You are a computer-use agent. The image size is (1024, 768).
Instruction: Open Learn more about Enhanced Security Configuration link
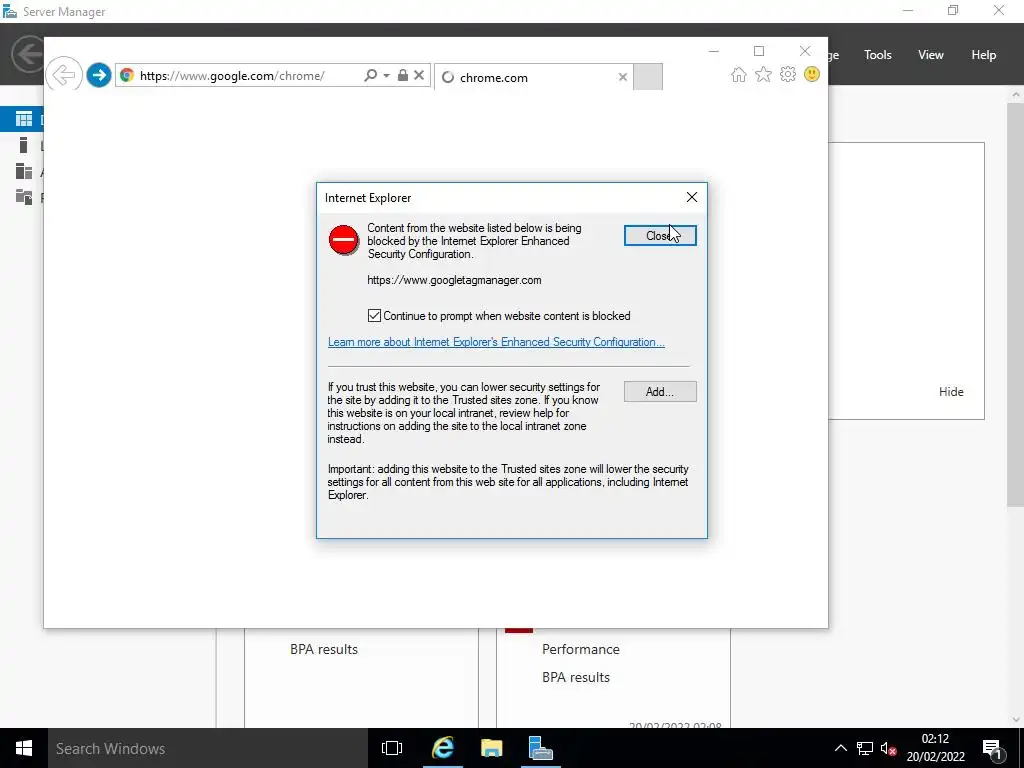point(496,342)
